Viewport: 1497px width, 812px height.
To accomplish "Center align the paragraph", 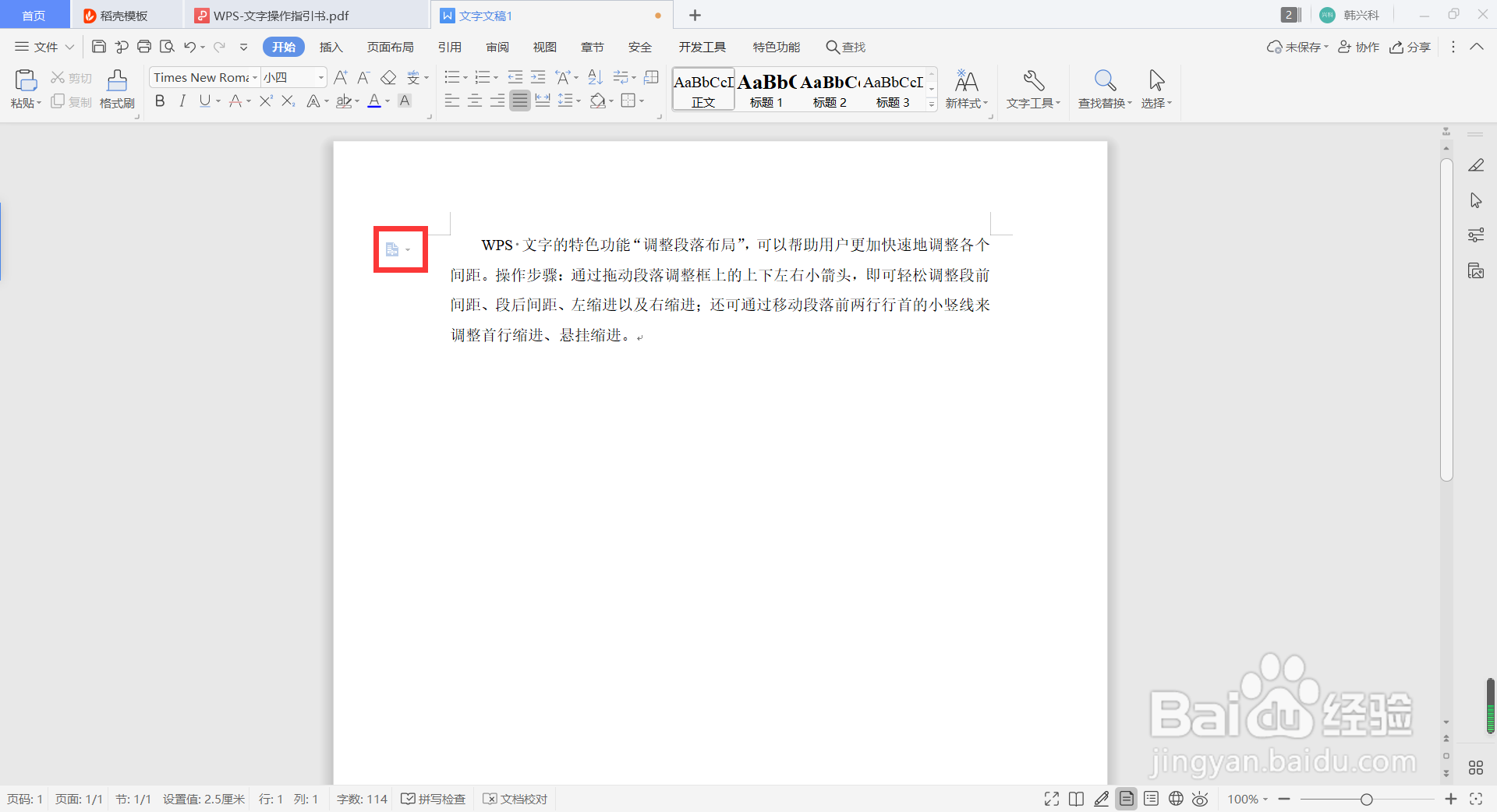I will pos(475,101).
